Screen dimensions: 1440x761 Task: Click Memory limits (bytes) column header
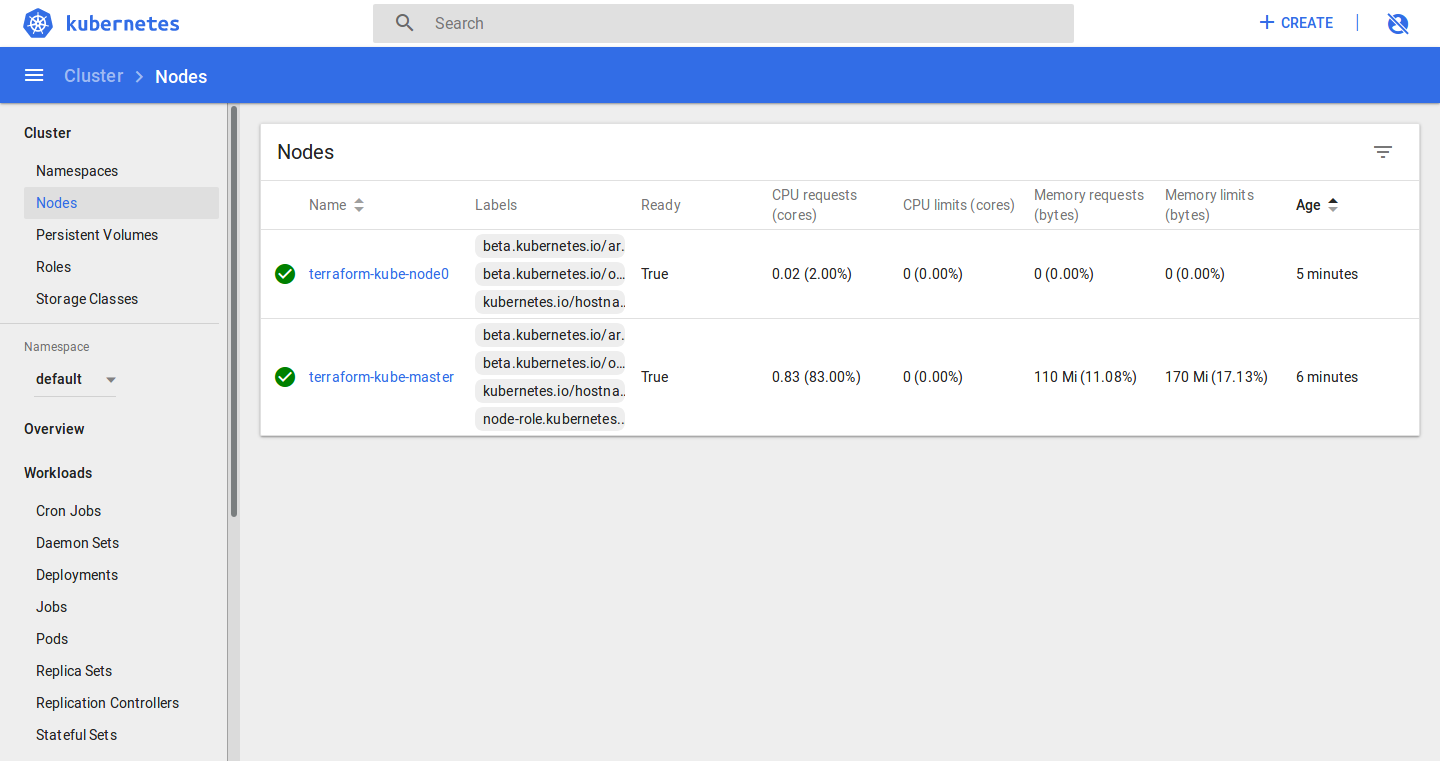coord(1209,205)
